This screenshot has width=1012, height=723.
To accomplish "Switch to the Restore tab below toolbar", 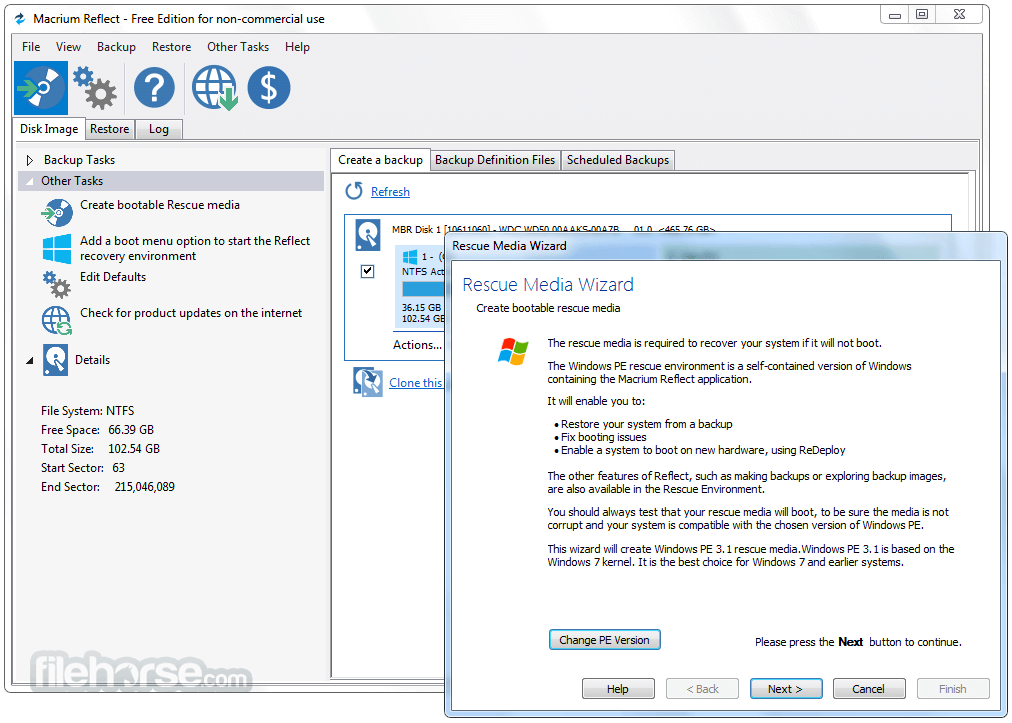I will (110, 129).
